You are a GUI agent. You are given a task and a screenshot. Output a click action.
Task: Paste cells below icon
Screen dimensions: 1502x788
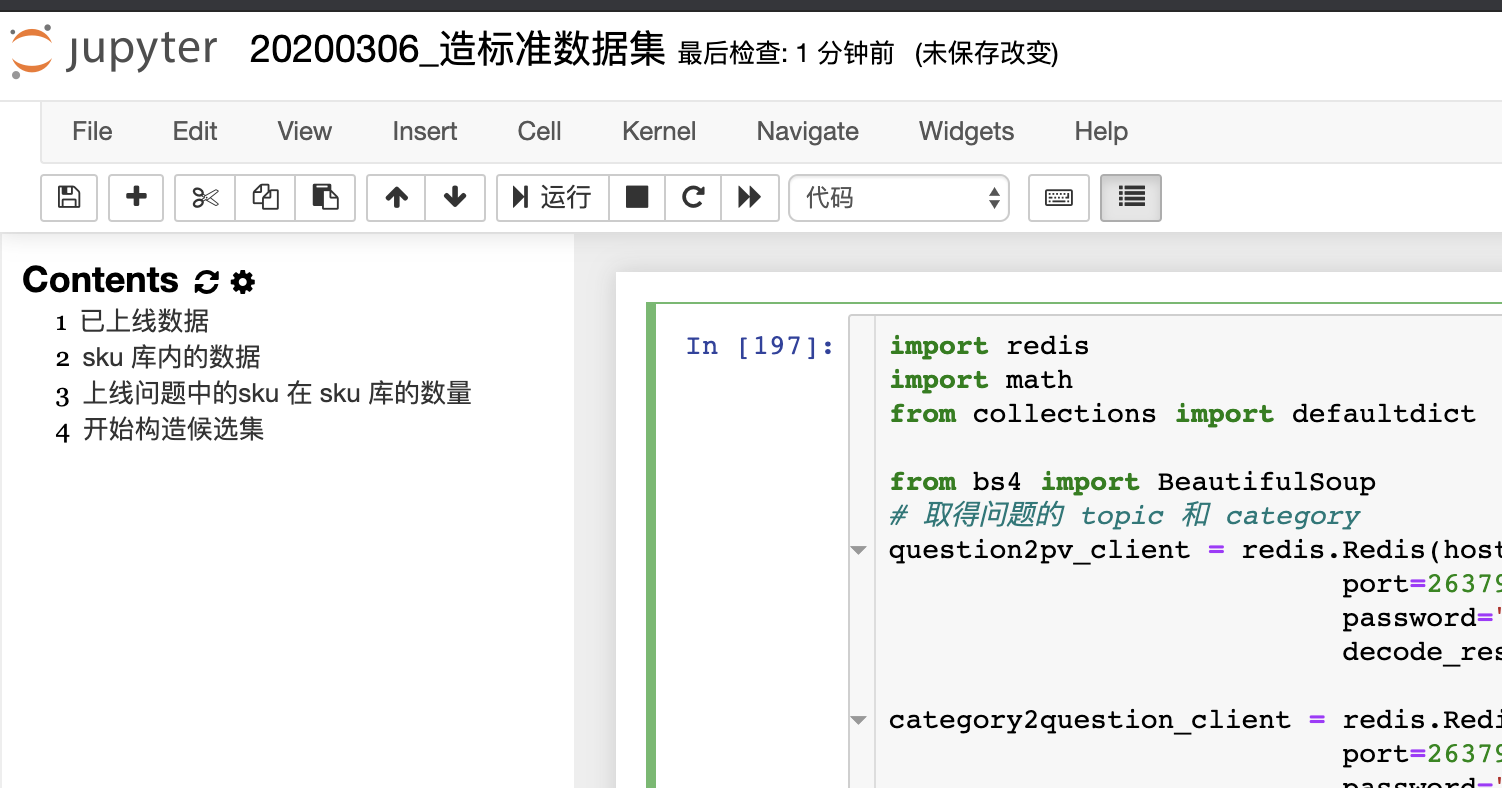click(325, 198)
